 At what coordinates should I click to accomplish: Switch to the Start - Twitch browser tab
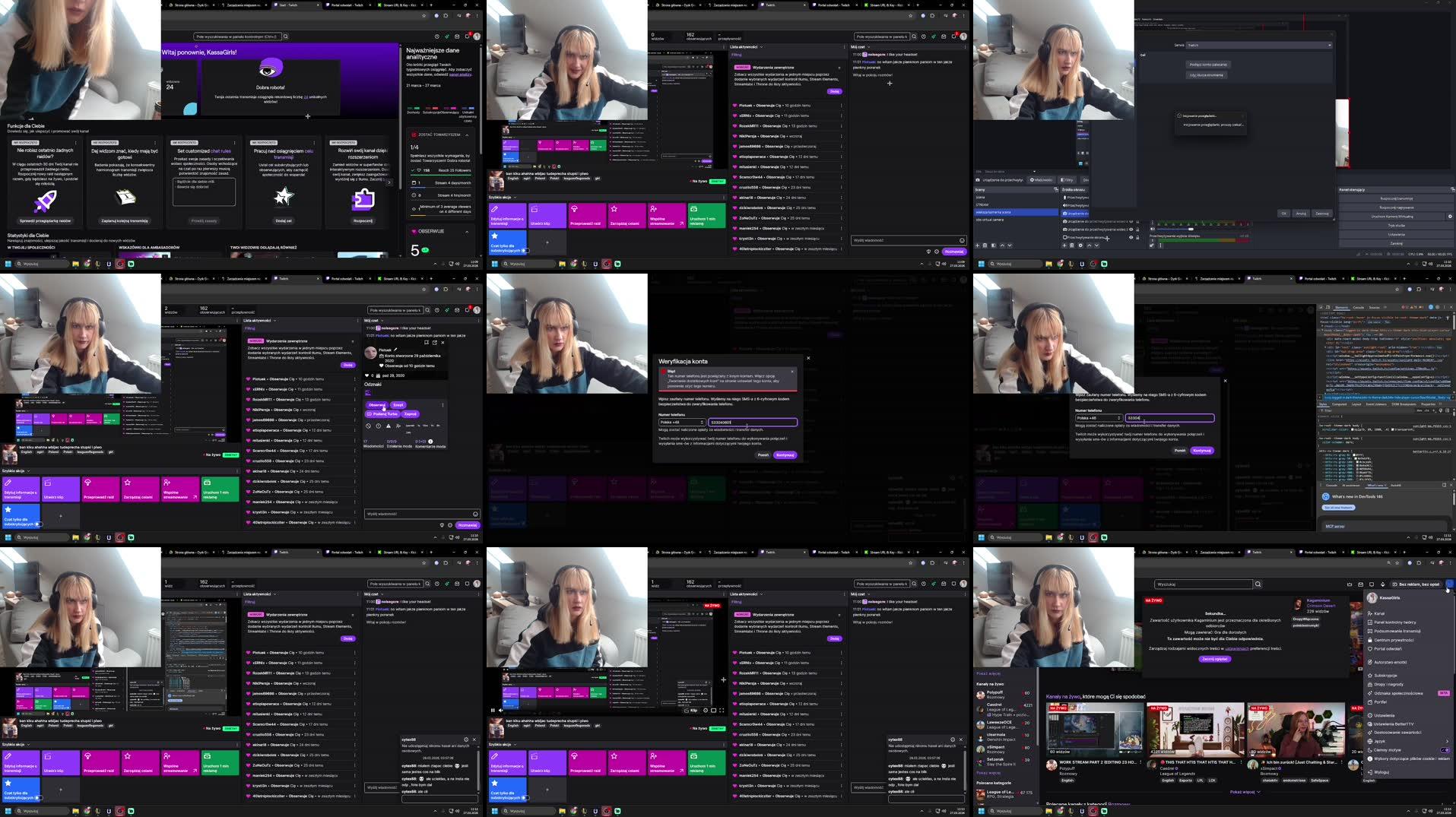pyautogui.click(x=297, y=5)
